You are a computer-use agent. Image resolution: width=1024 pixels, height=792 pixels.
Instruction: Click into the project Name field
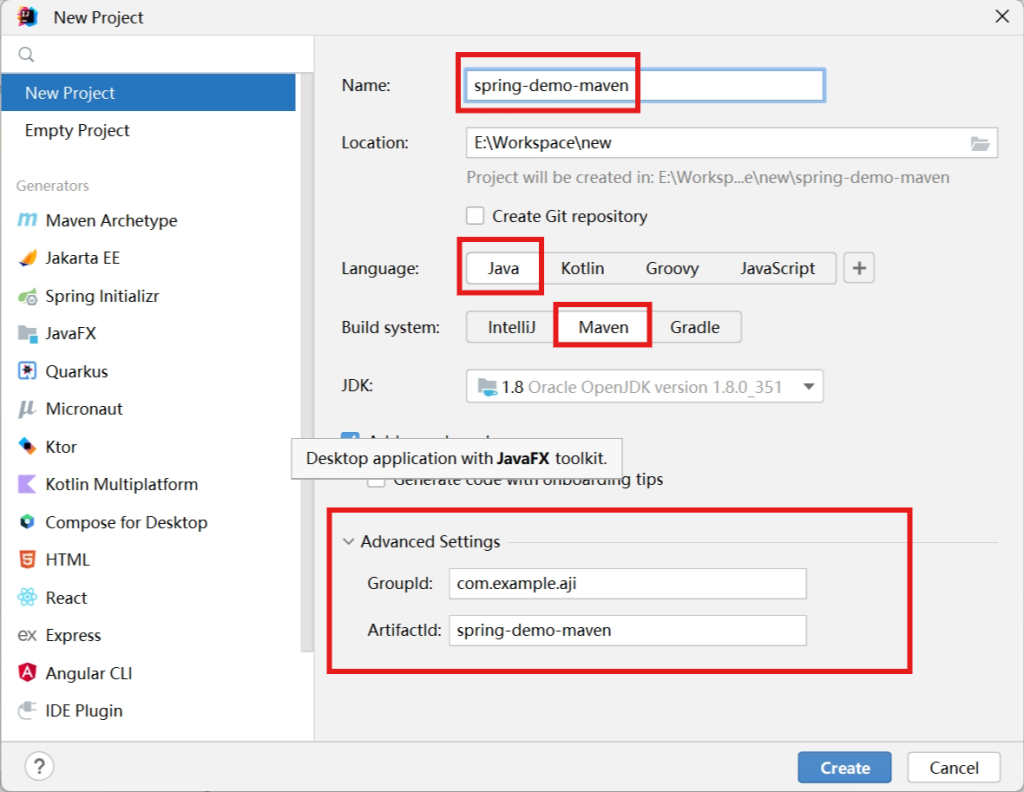coord(645,86)
